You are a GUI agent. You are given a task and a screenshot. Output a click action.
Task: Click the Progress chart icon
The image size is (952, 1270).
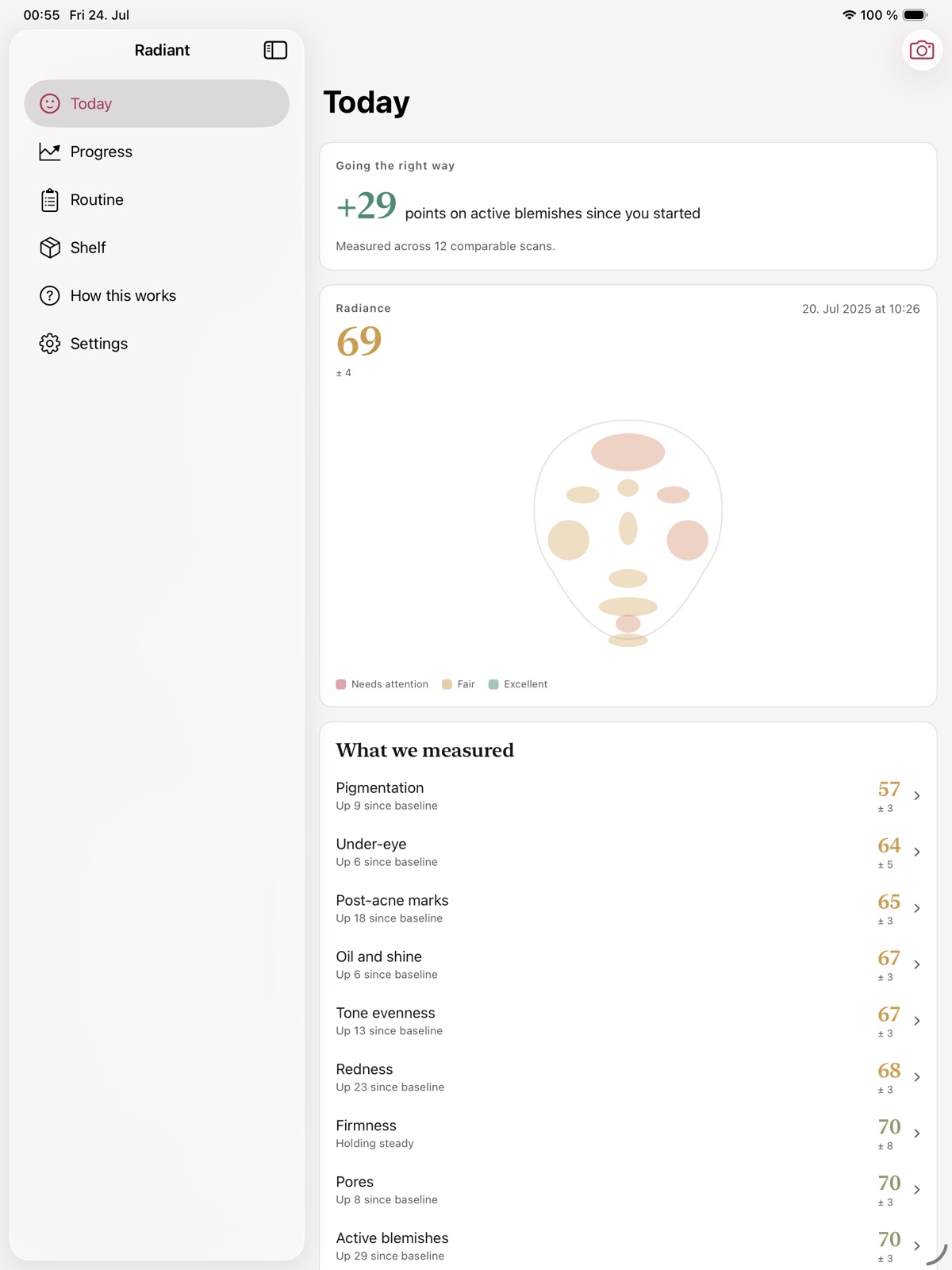tap(50, 152)
